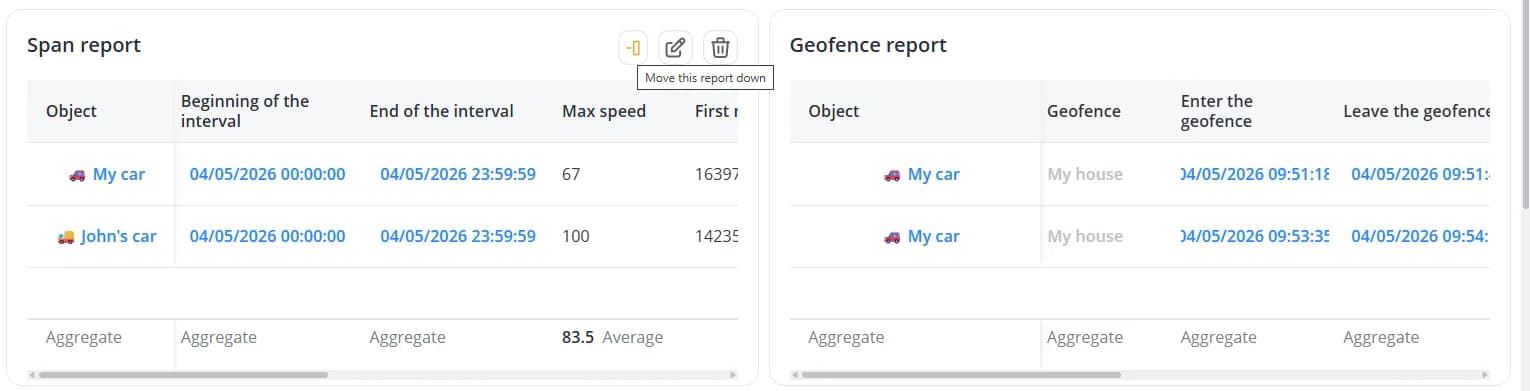Open John's car link in Span report

coord(119,237)
